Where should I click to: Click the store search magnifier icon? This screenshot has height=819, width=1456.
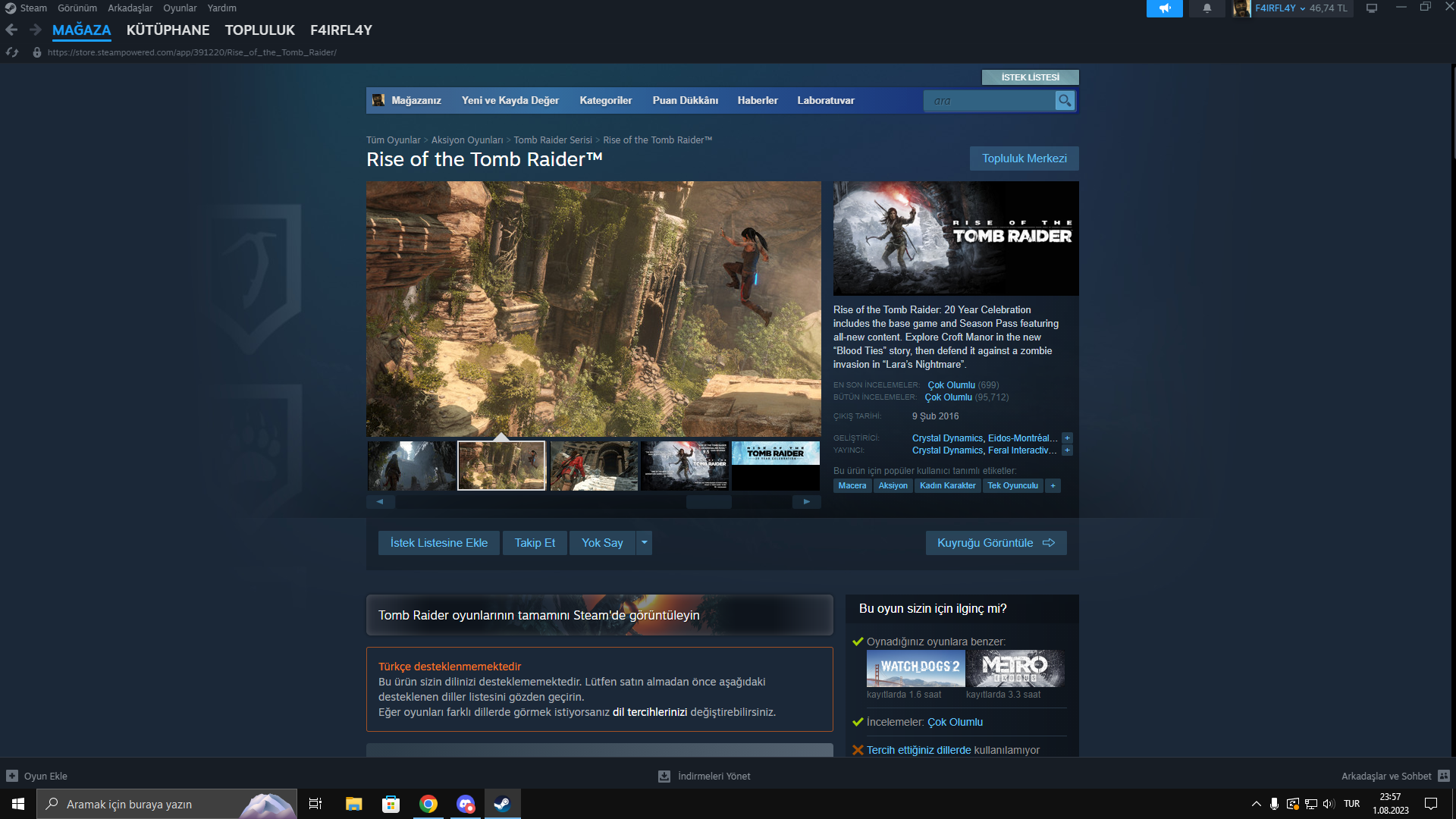[1065, 101]
